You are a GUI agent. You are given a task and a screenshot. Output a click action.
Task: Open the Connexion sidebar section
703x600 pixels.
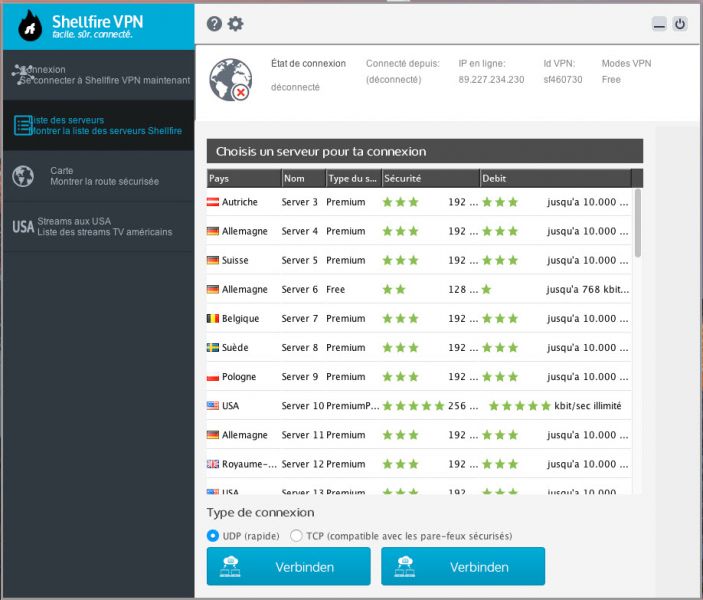point(99,75)
